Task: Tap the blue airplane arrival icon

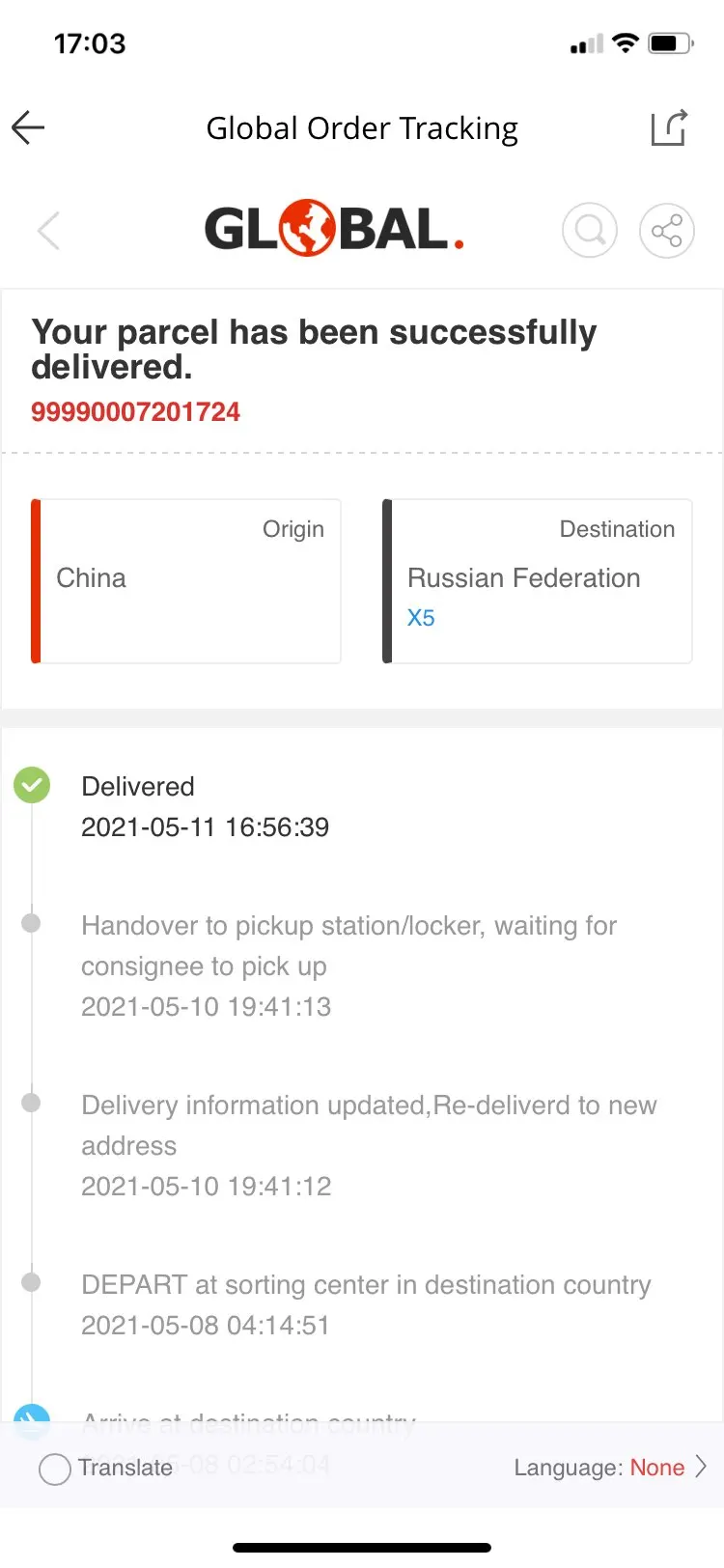Action: (x=32, y=1417)
